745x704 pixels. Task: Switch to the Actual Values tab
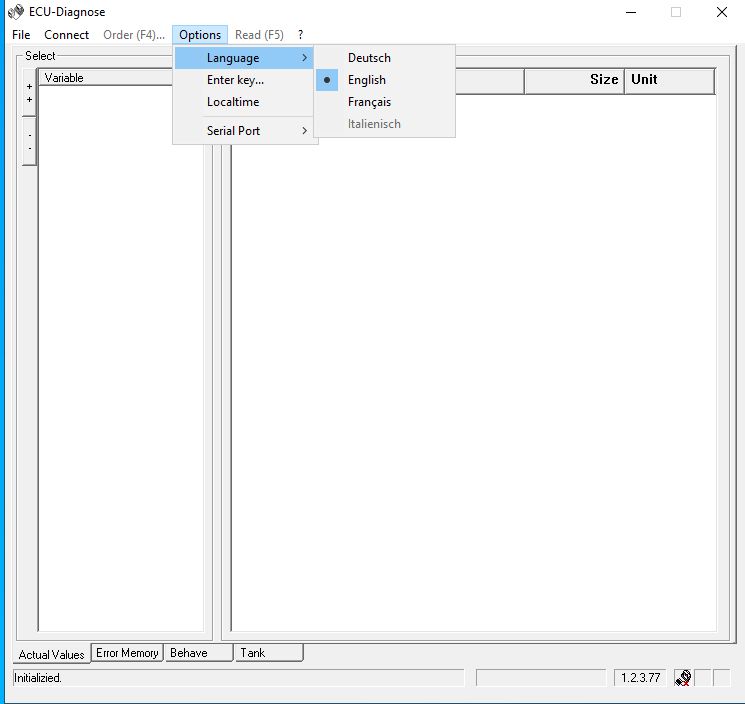pos(51,654)
